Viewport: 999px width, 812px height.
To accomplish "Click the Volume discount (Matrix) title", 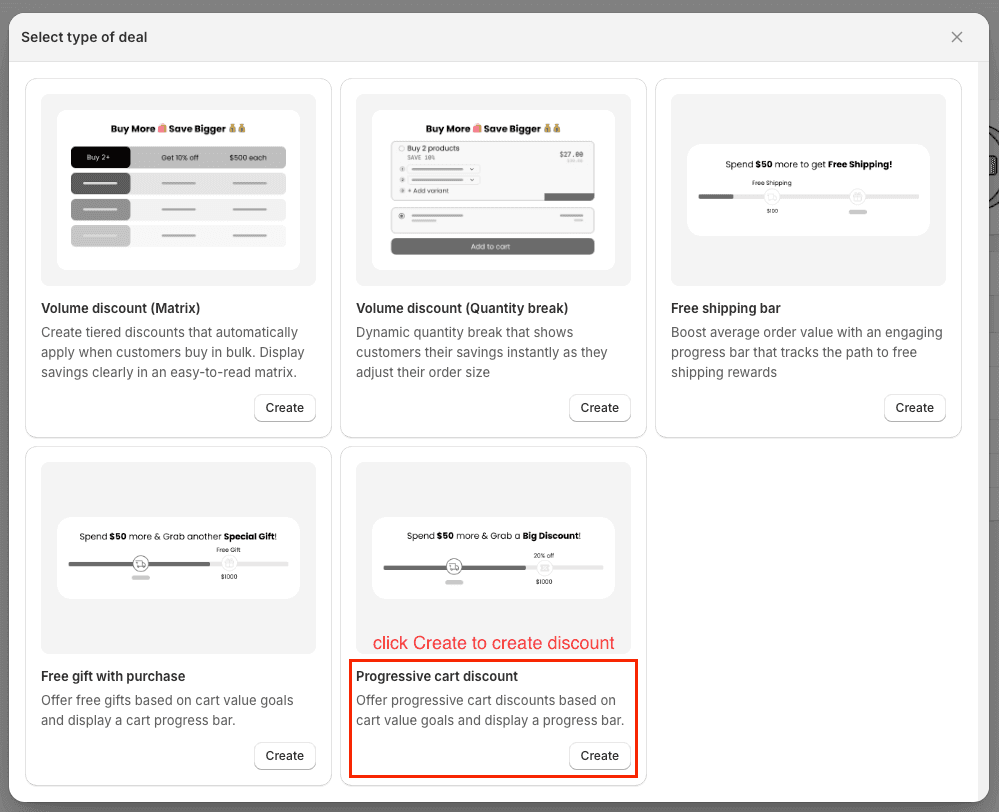I will (x=120, y=308).
